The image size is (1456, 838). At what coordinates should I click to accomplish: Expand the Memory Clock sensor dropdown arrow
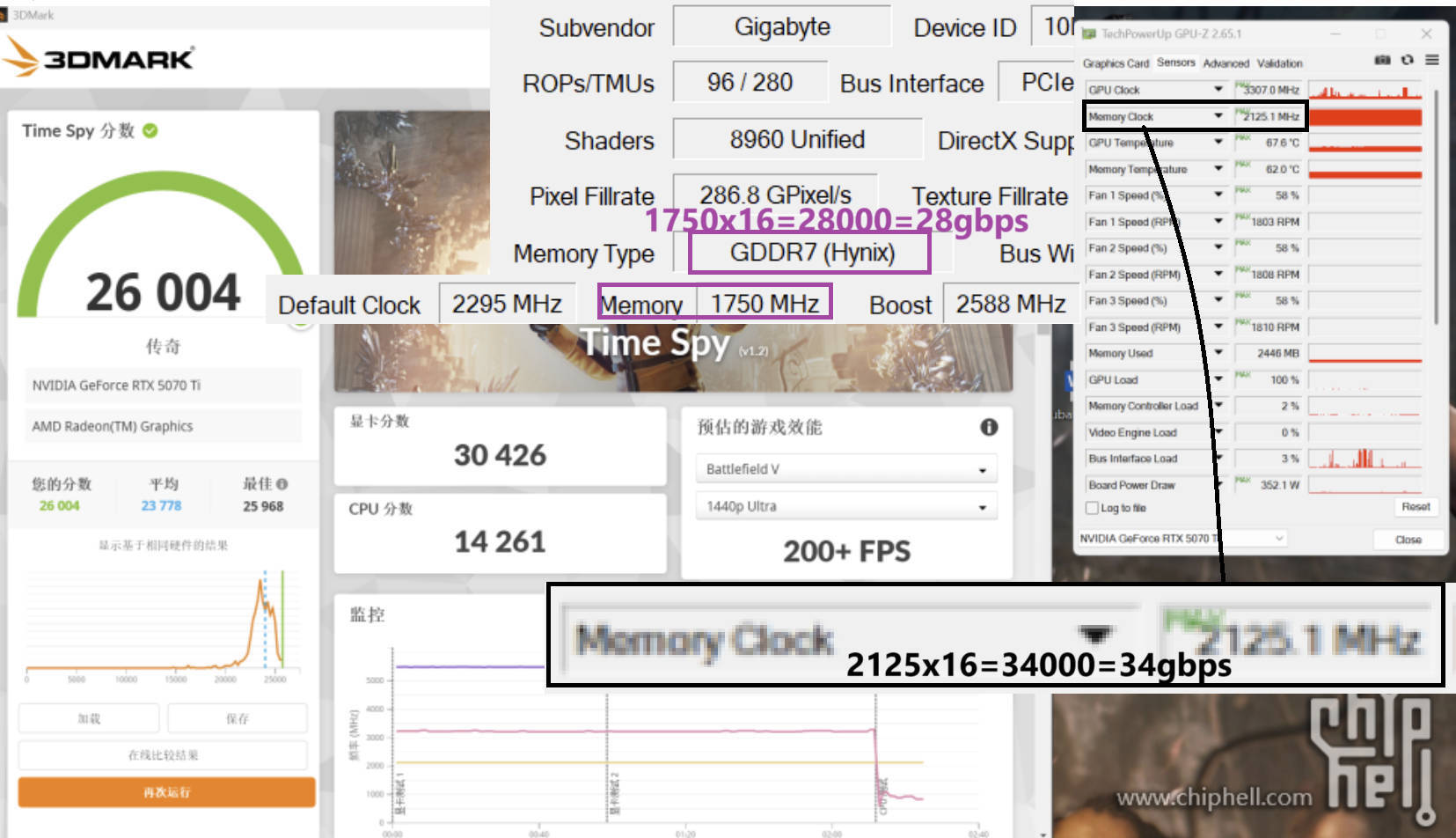pyautogui.click(x=1218, y=115)
